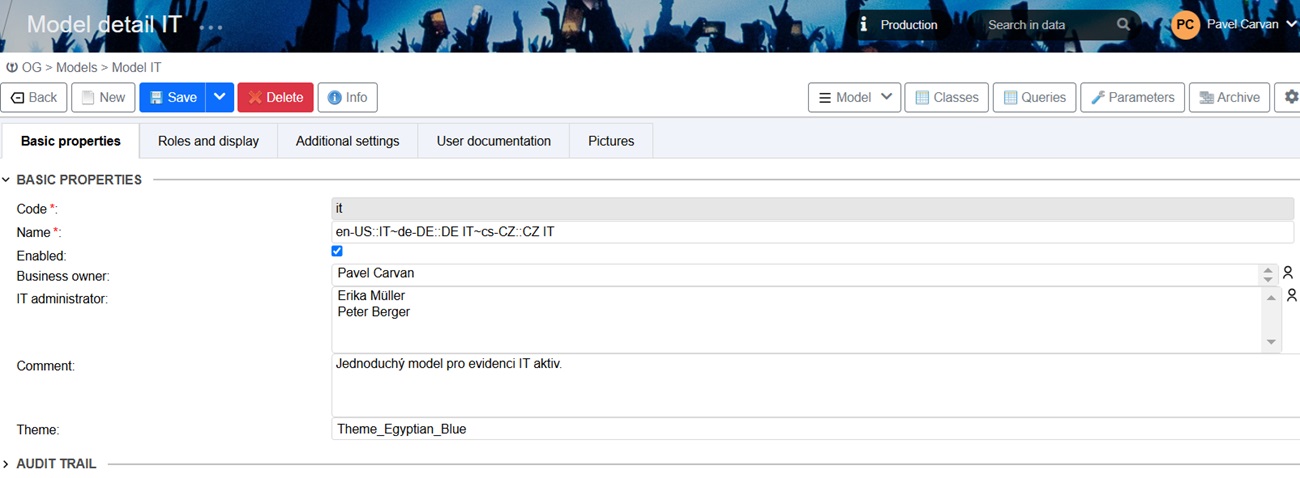Click the home icon before the breadcrumb
The width and height of the screenshot is (1300, 478).
coord(12,67)
